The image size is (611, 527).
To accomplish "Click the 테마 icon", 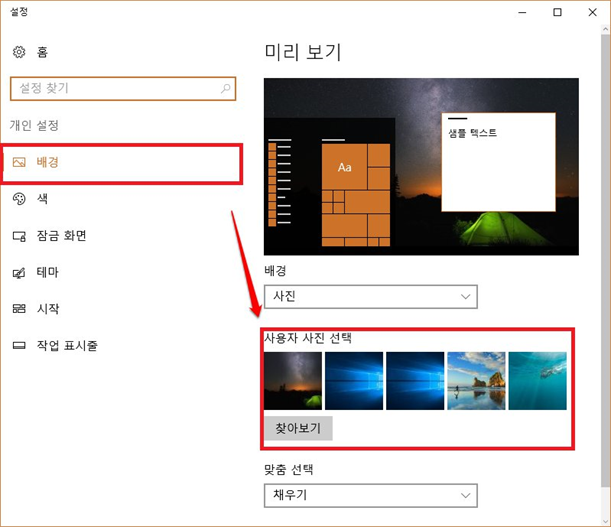I will pos(19,272).
